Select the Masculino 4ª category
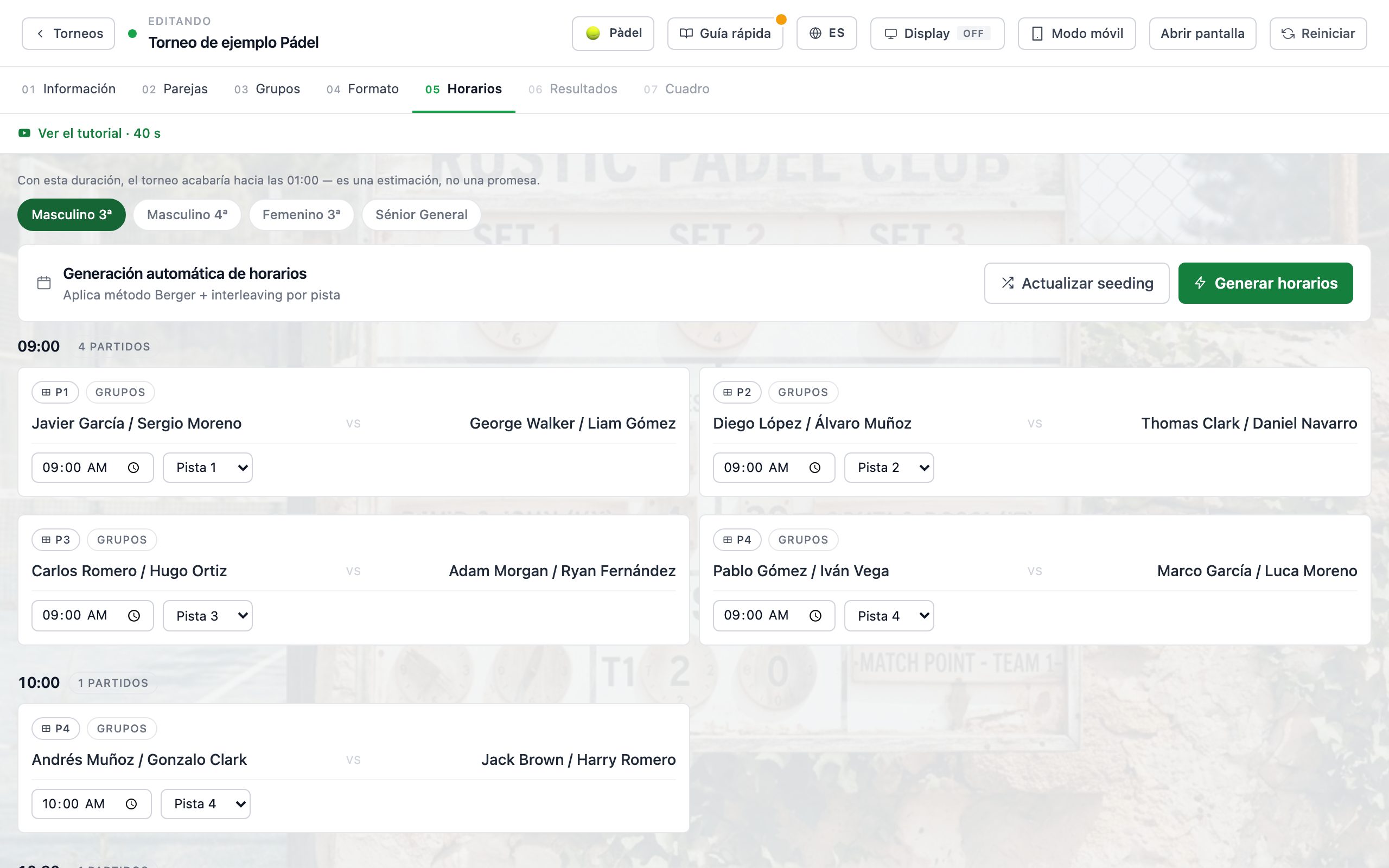 [187, 215]
